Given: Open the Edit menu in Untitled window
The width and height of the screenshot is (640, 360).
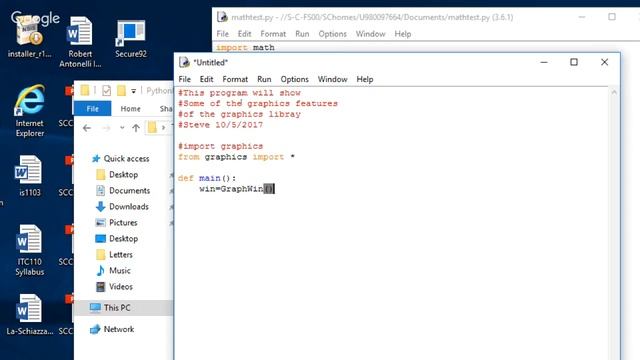Looking at the screenshot, I should pos(206,79).
